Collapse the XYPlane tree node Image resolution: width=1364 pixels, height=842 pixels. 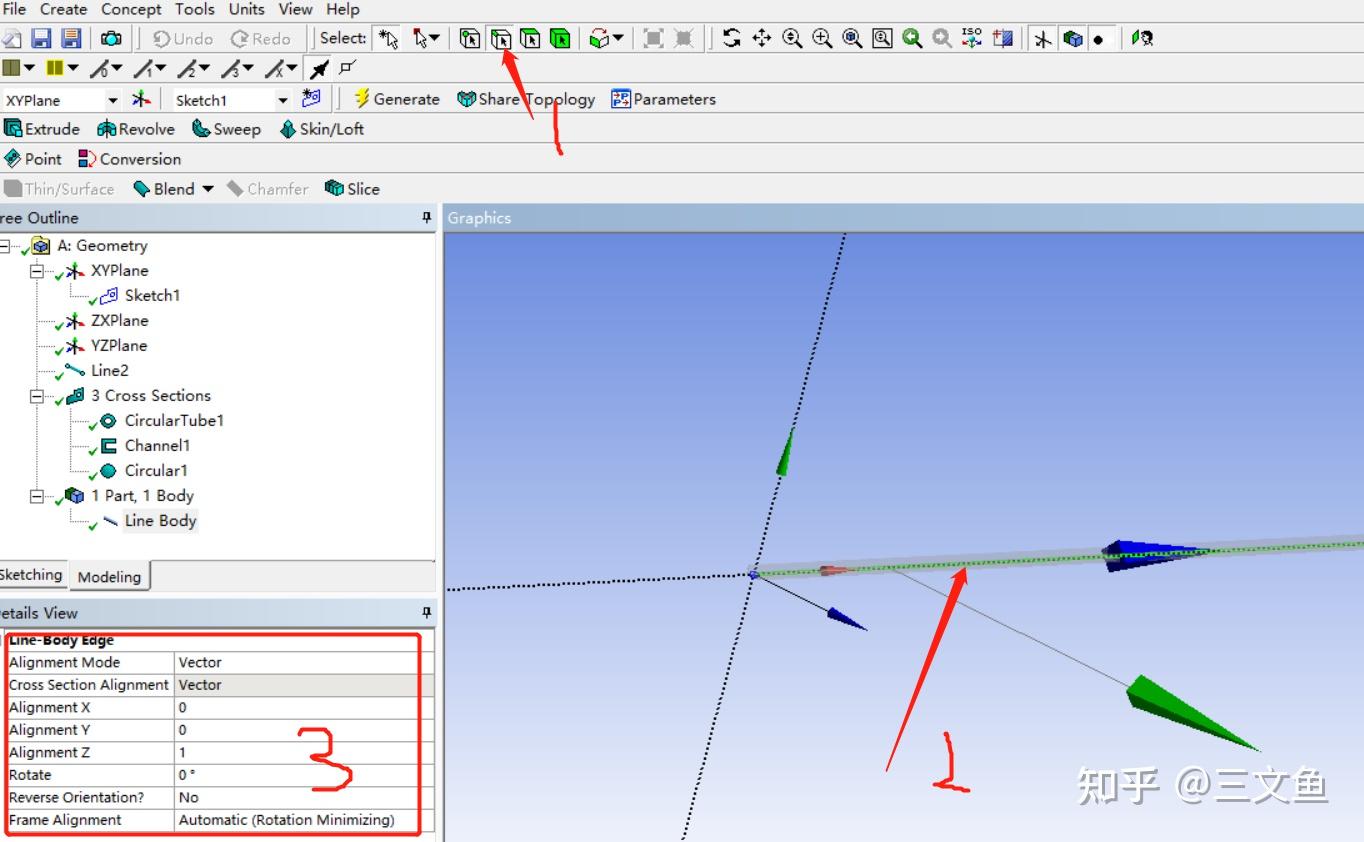[x=37, y=271]
